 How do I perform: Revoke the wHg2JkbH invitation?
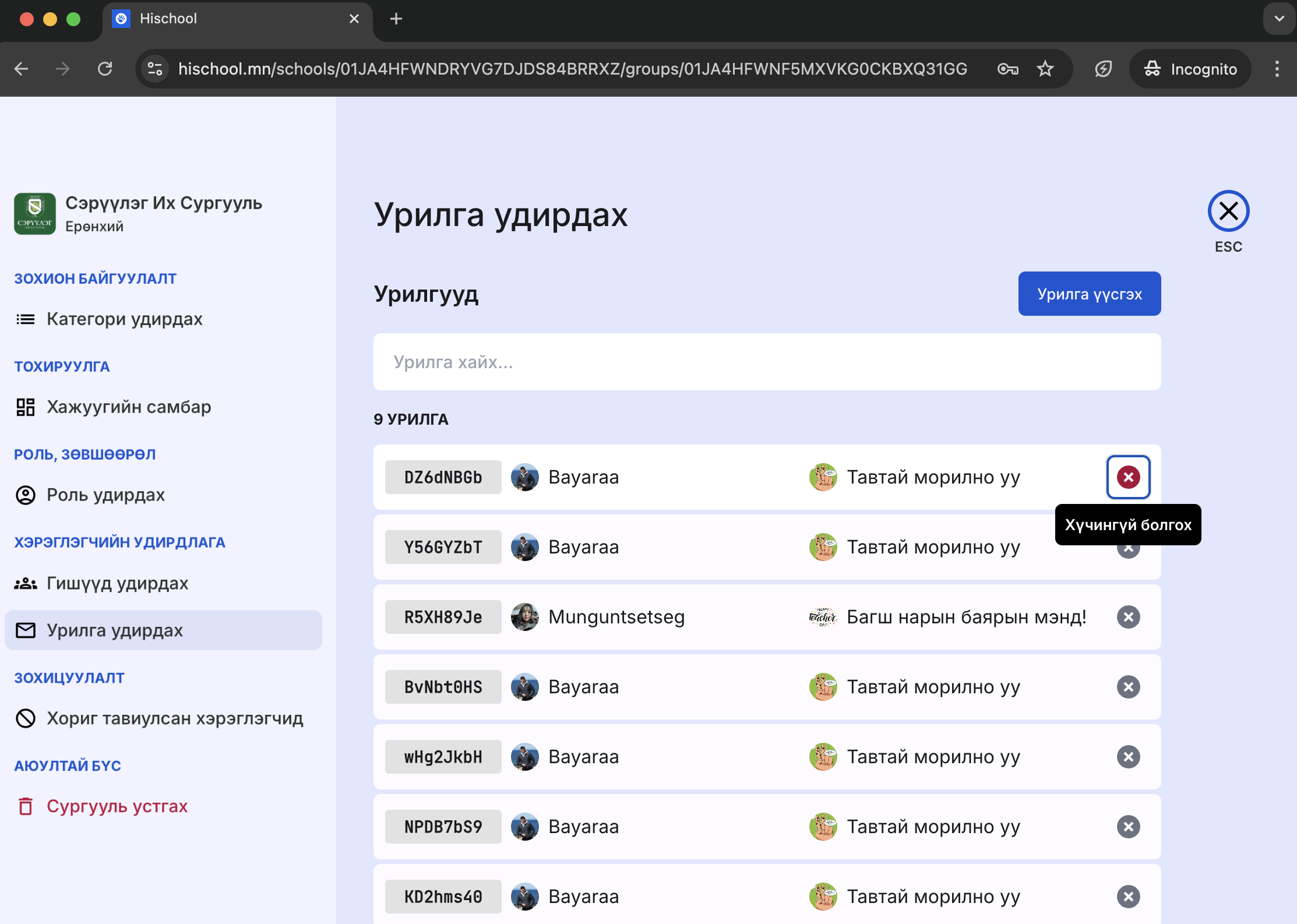[1128, 757]
